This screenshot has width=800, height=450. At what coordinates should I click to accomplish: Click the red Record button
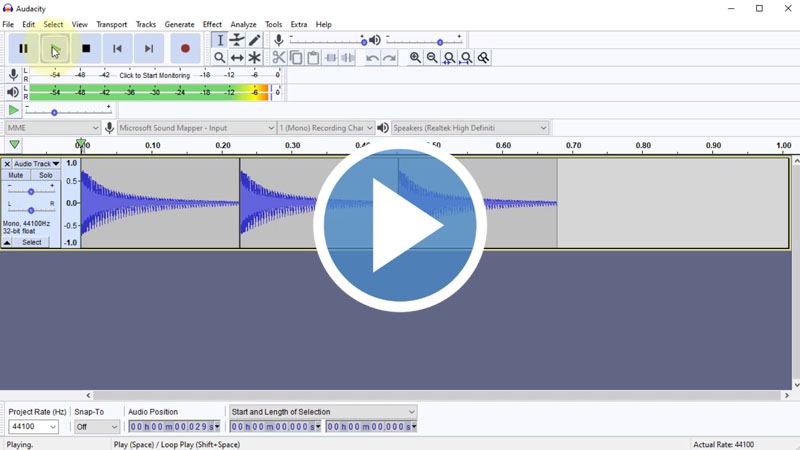185,48
